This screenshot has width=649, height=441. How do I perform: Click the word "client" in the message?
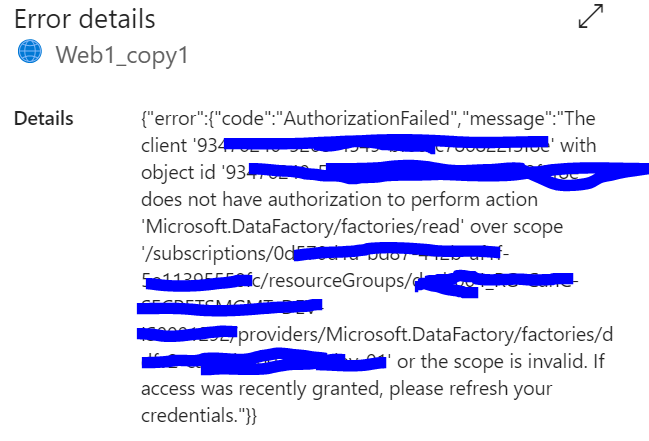164,146
